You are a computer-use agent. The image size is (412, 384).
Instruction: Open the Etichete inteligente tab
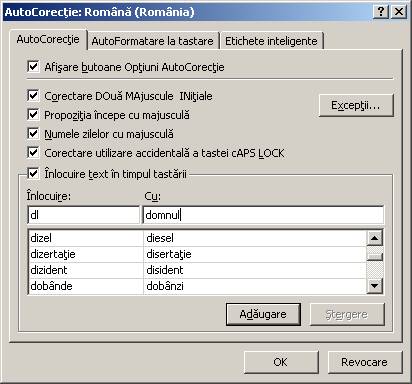[271, 41]
